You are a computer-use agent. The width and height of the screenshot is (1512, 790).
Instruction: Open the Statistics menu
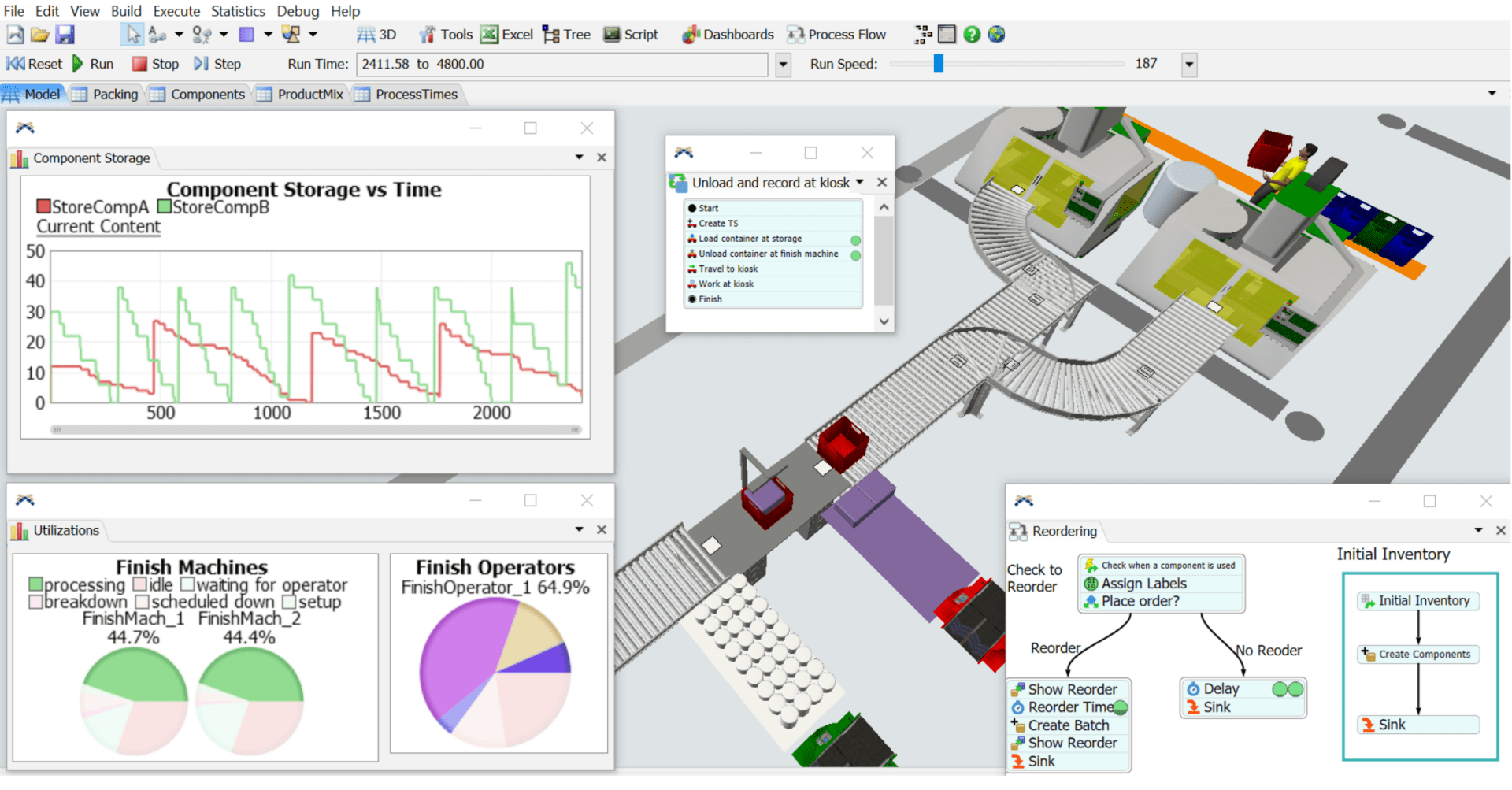pos(238,11)
